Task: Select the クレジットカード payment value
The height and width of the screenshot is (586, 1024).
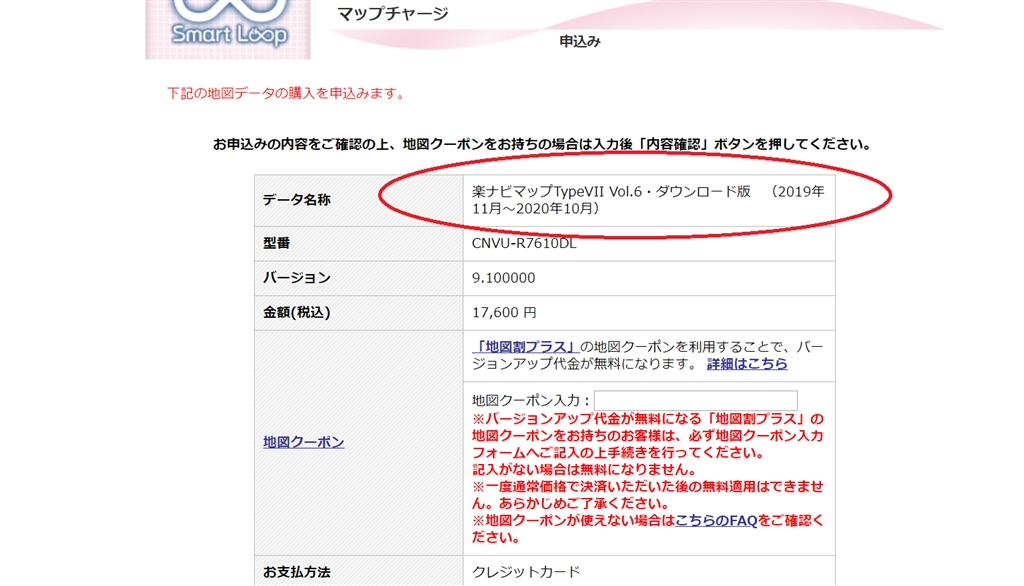Action: (526, 572)
